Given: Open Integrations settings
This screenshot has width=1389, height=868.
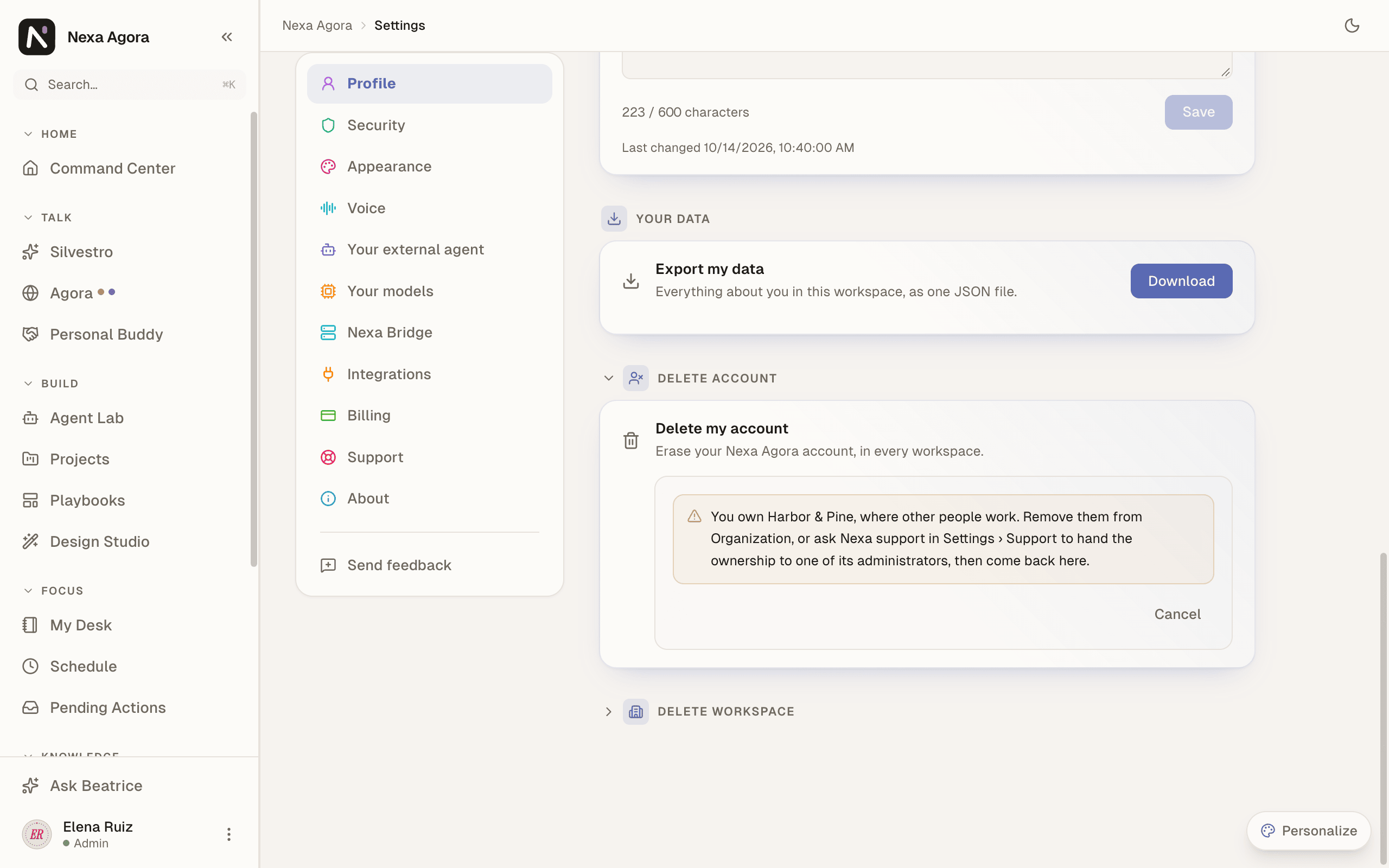Looking at the screenshot, I should [429, 374].
